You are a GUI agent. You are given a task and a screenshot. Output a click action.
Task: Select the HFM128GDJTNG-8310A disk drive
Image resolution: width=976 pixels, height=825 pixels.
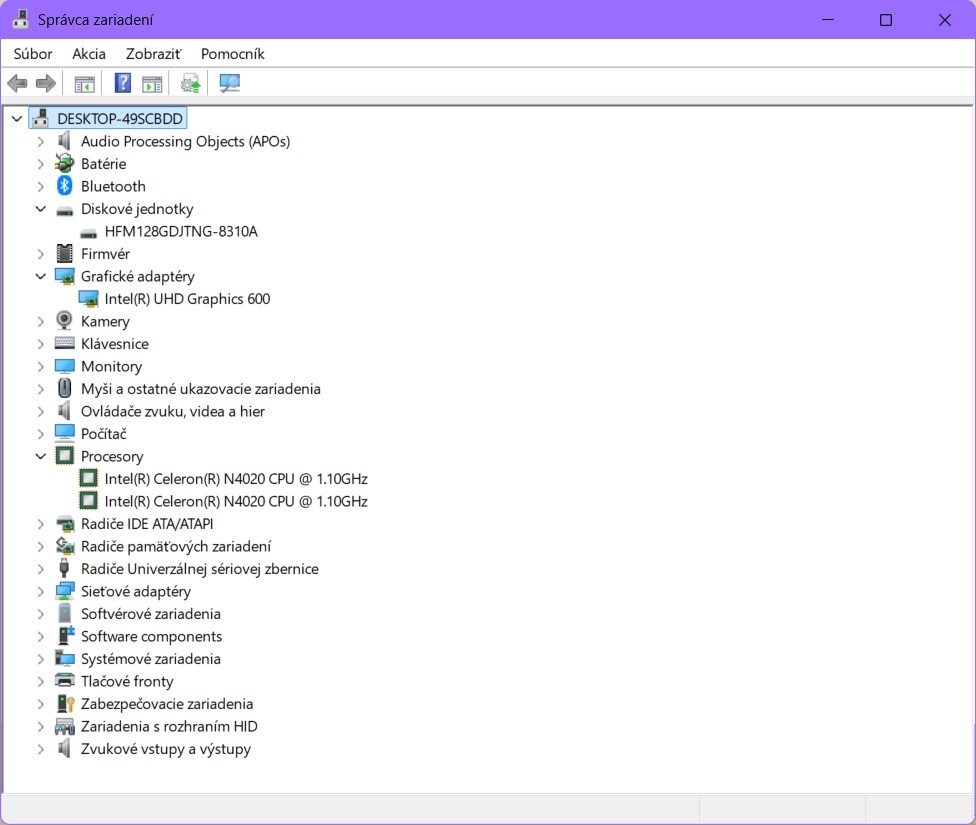pyautogui.click(x=181, y=231)
